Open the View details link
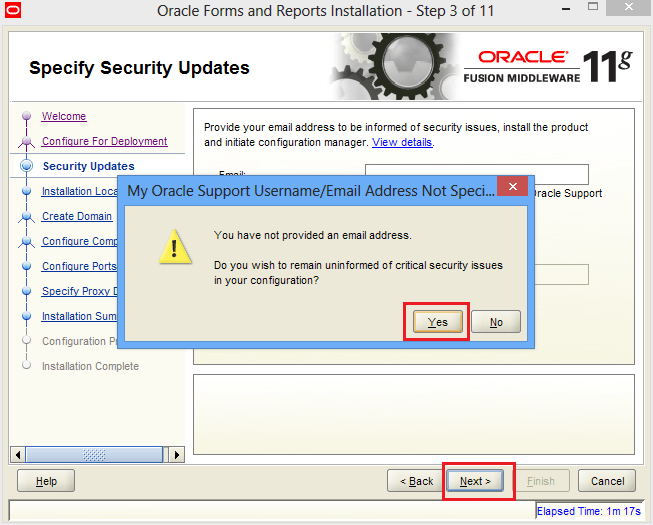Viewport: 653px width, 525px height. pos(402,142)
